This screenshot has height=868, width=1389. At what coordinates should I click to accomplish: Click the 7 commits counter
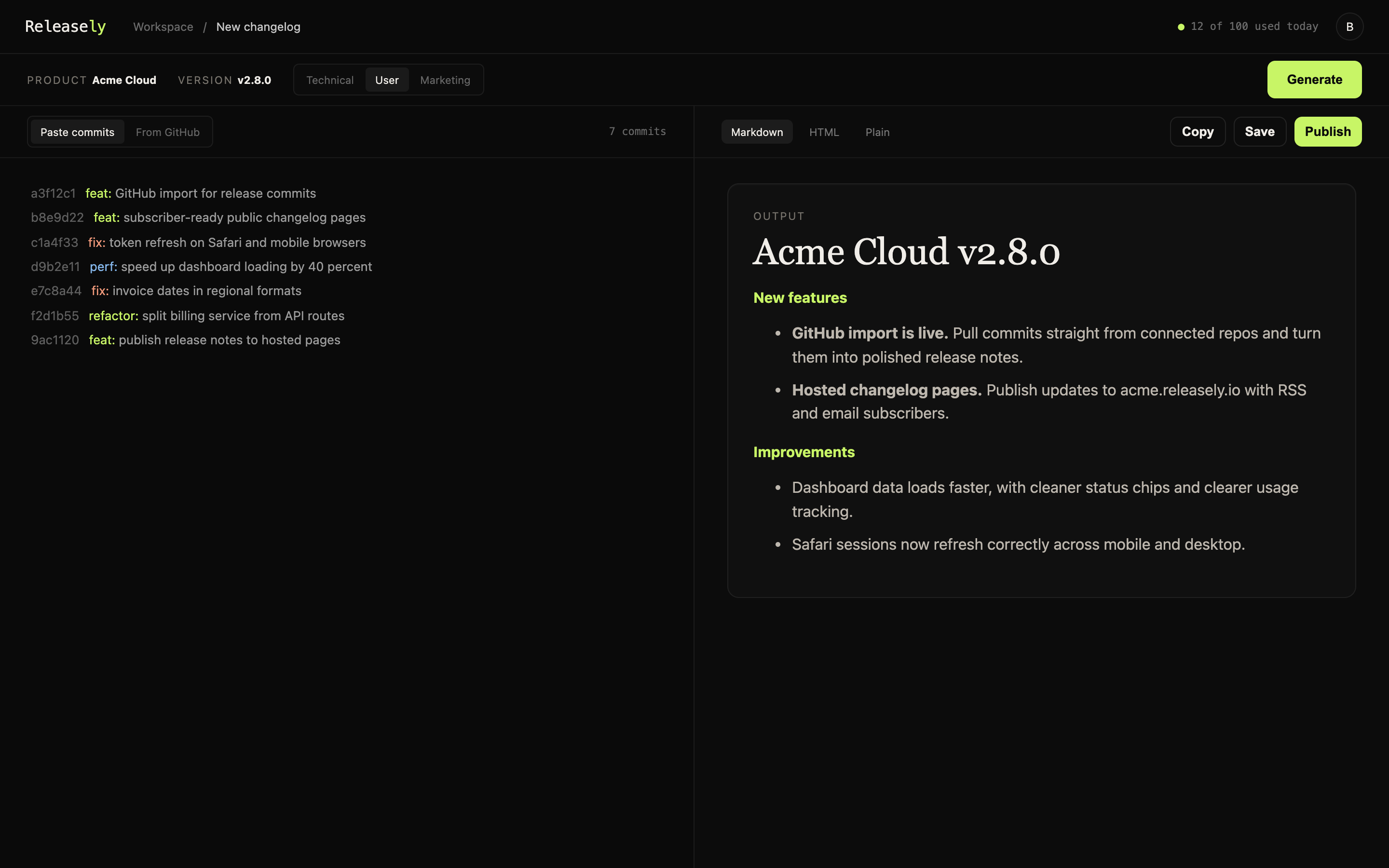tap(637, 132)
